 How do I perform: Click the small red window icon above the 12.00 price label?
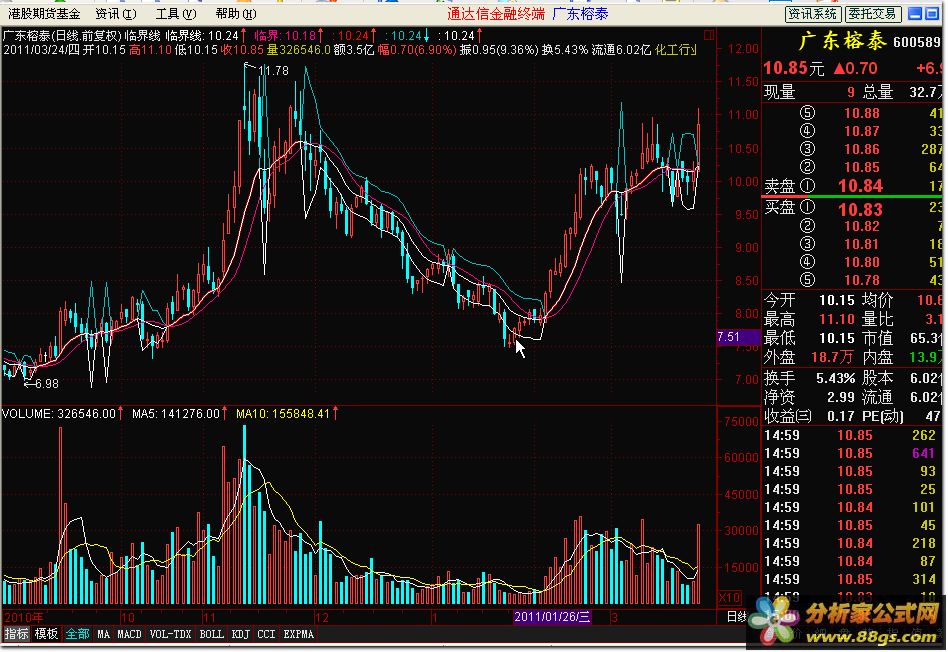click(709, 35)
